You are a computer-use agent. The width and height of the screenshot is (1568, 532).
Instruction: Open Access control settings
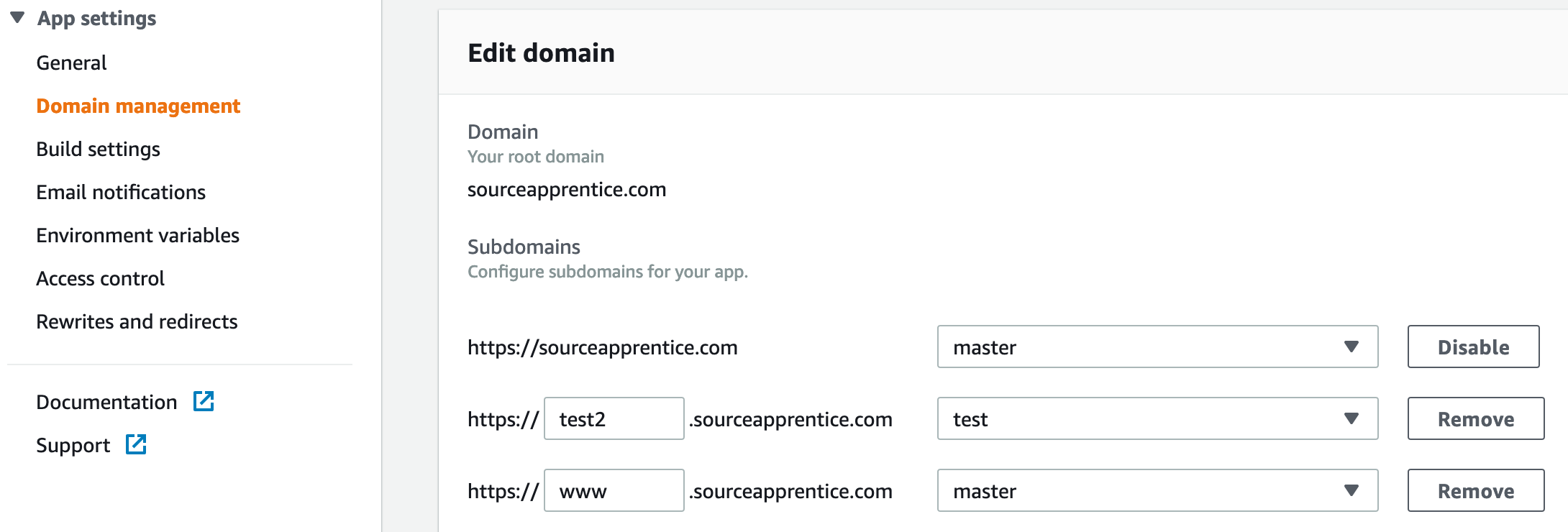tap(100, 279)
